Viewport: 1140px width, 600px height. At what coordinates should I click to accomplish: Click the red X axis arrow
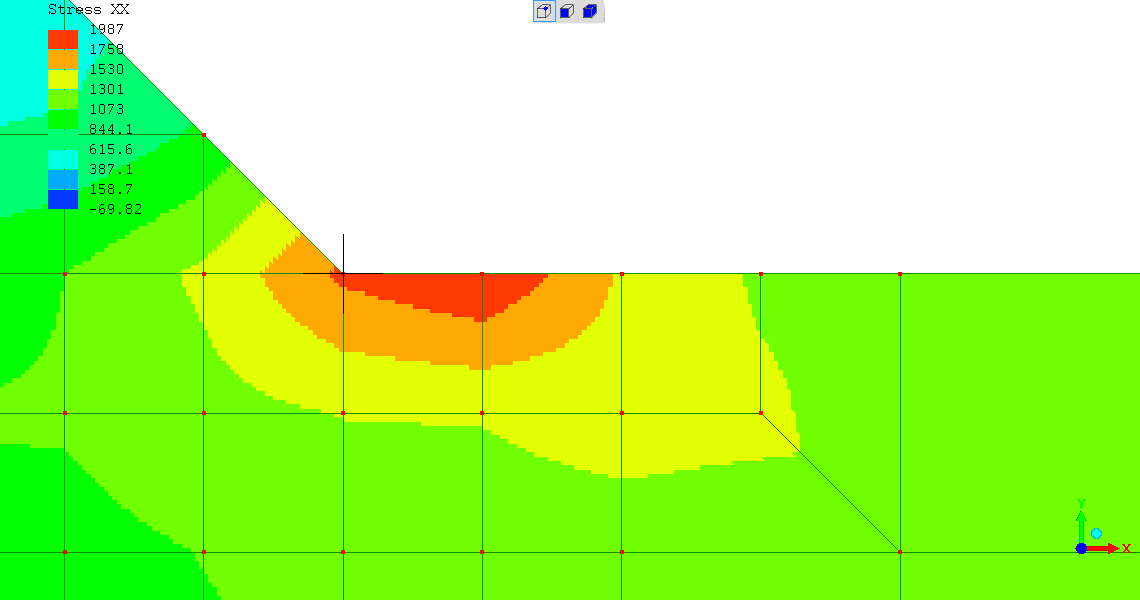[1105, 548]
